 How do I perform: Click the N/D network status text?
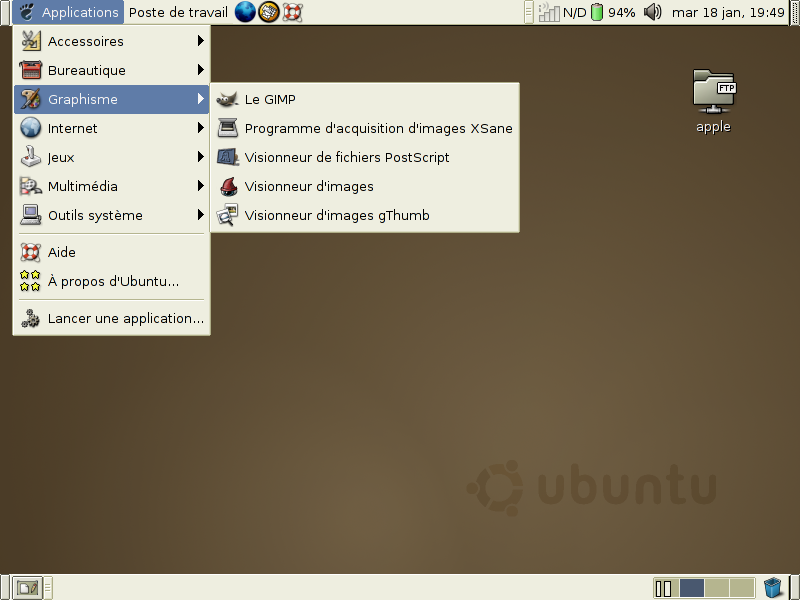click(x=575, y=12)
